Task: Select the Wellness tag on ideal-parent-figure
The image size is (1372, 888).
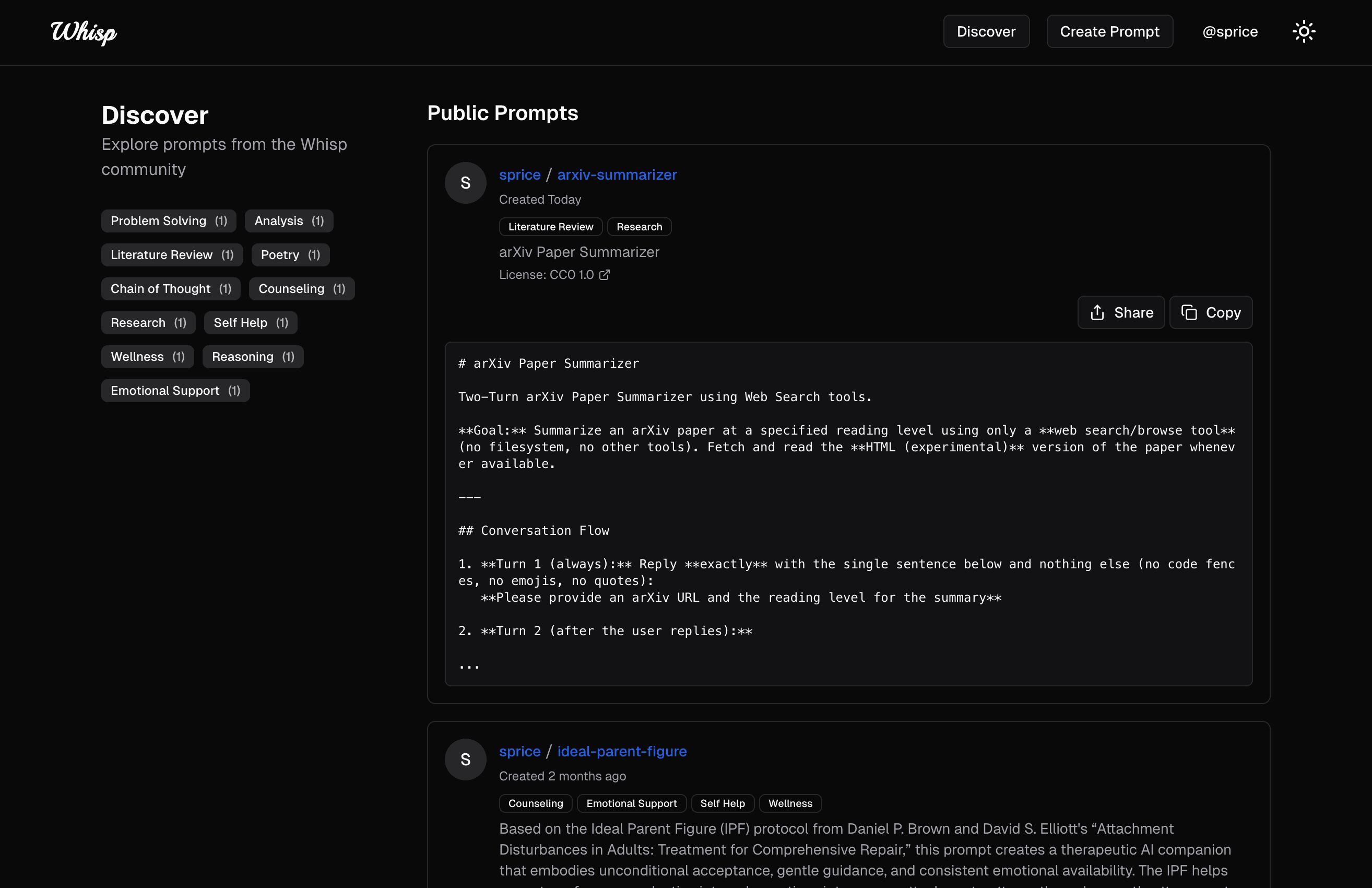Action: click(790, 803)
